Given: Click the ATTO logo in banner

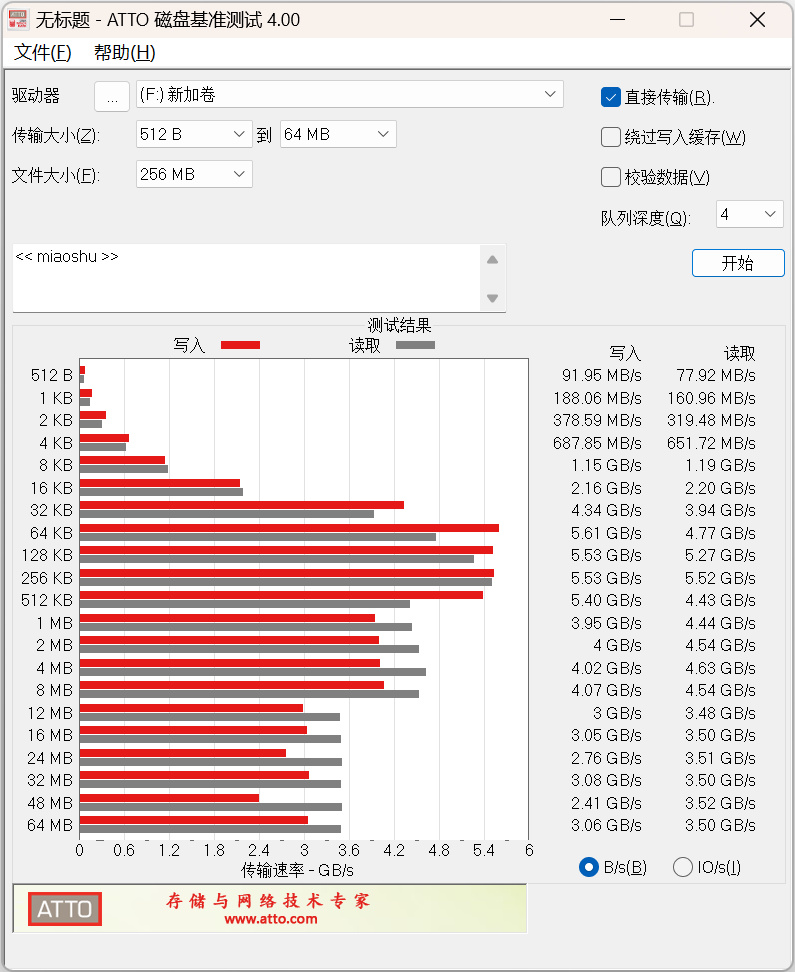Looking at the screenshot, I should pyautogui.click(x=64, y=909).
